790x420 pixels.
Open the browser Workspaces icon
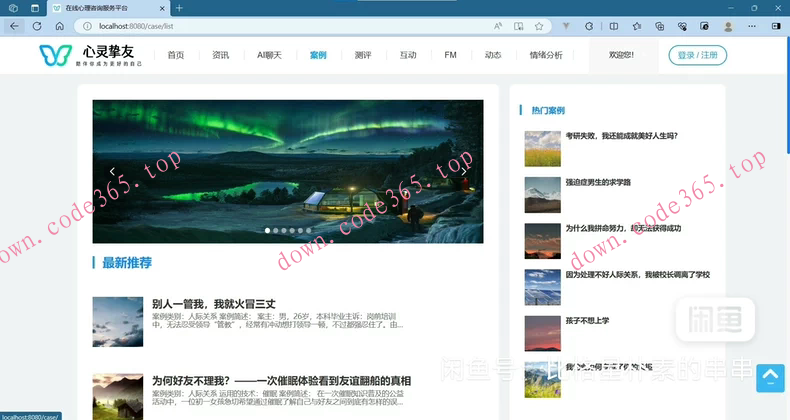14,8
